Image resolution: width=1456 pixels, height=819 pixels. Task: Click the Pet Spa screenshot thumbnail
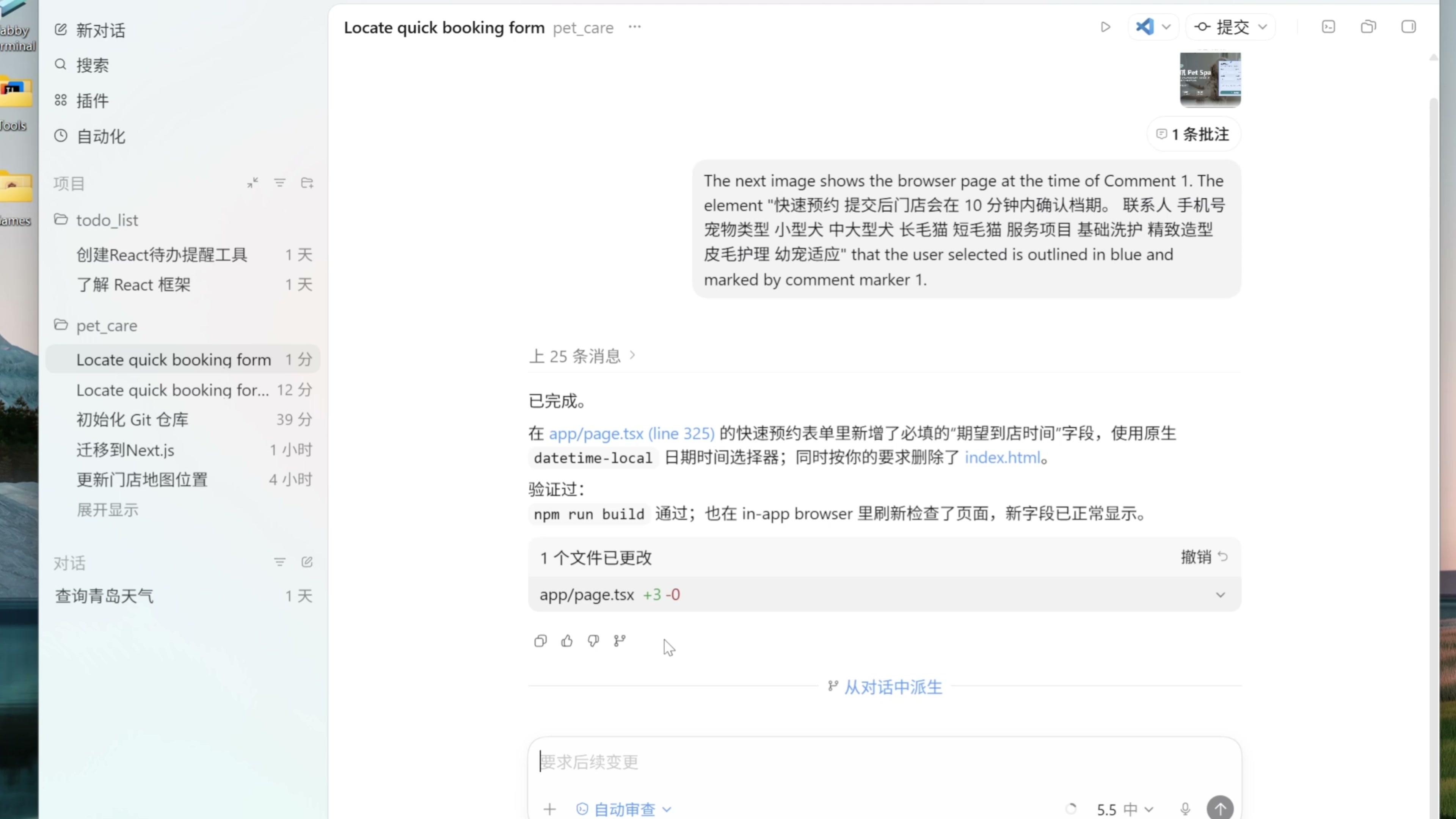click(x=1210, y=80)
